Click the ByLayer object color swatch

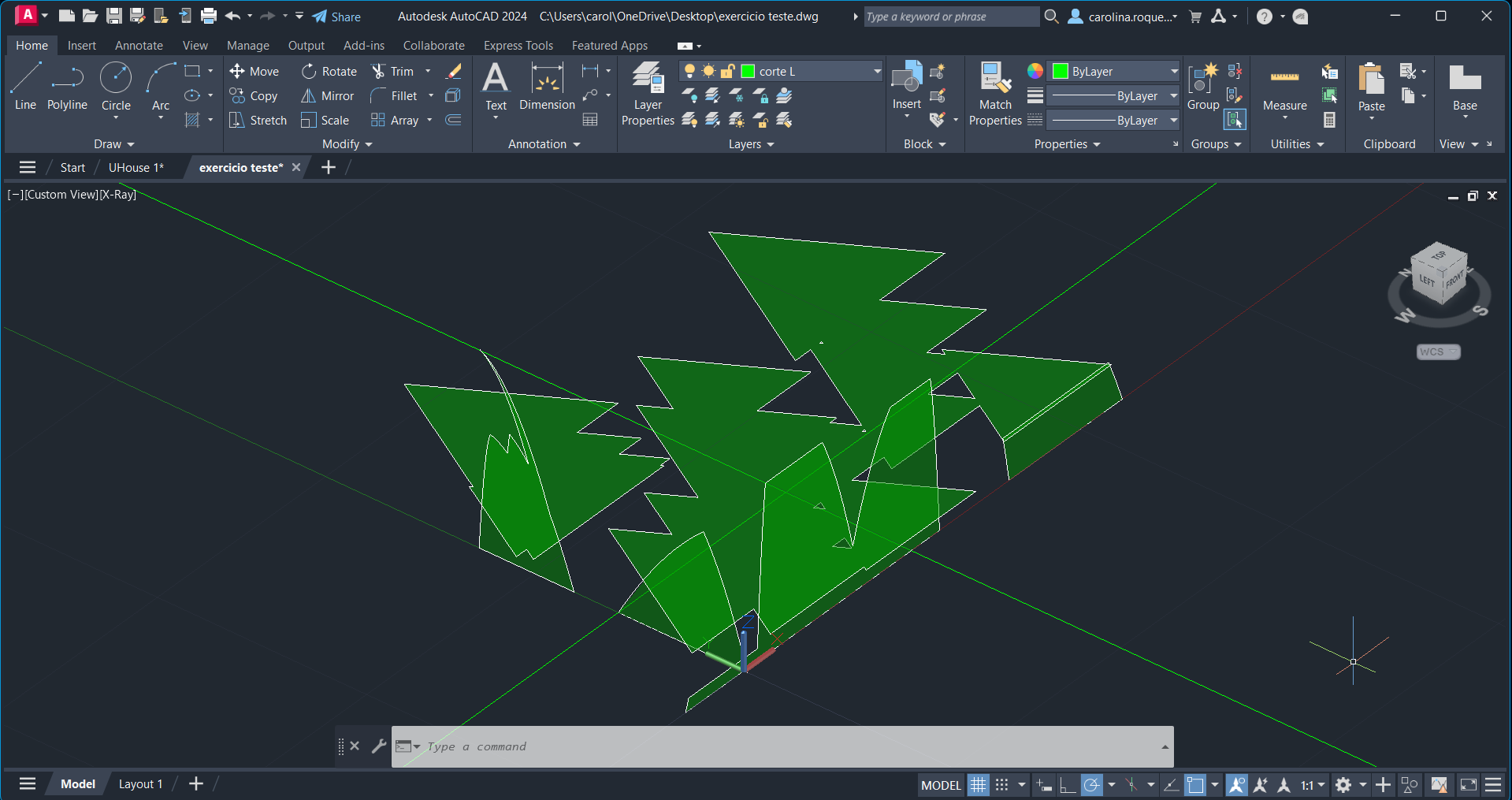coord(1061,72)
